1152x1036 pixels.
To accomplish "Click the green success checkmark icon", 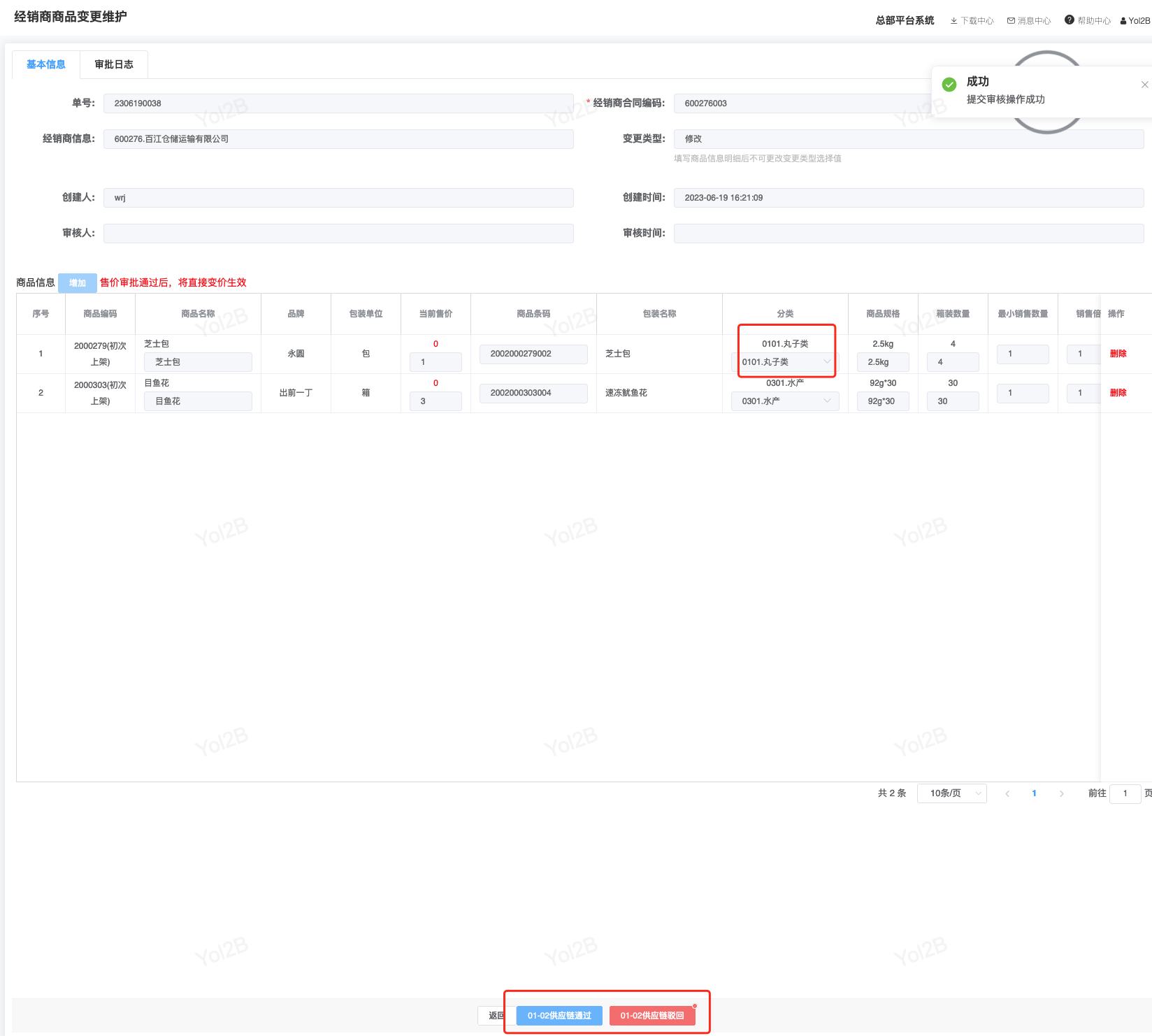I will click(949, 85).
